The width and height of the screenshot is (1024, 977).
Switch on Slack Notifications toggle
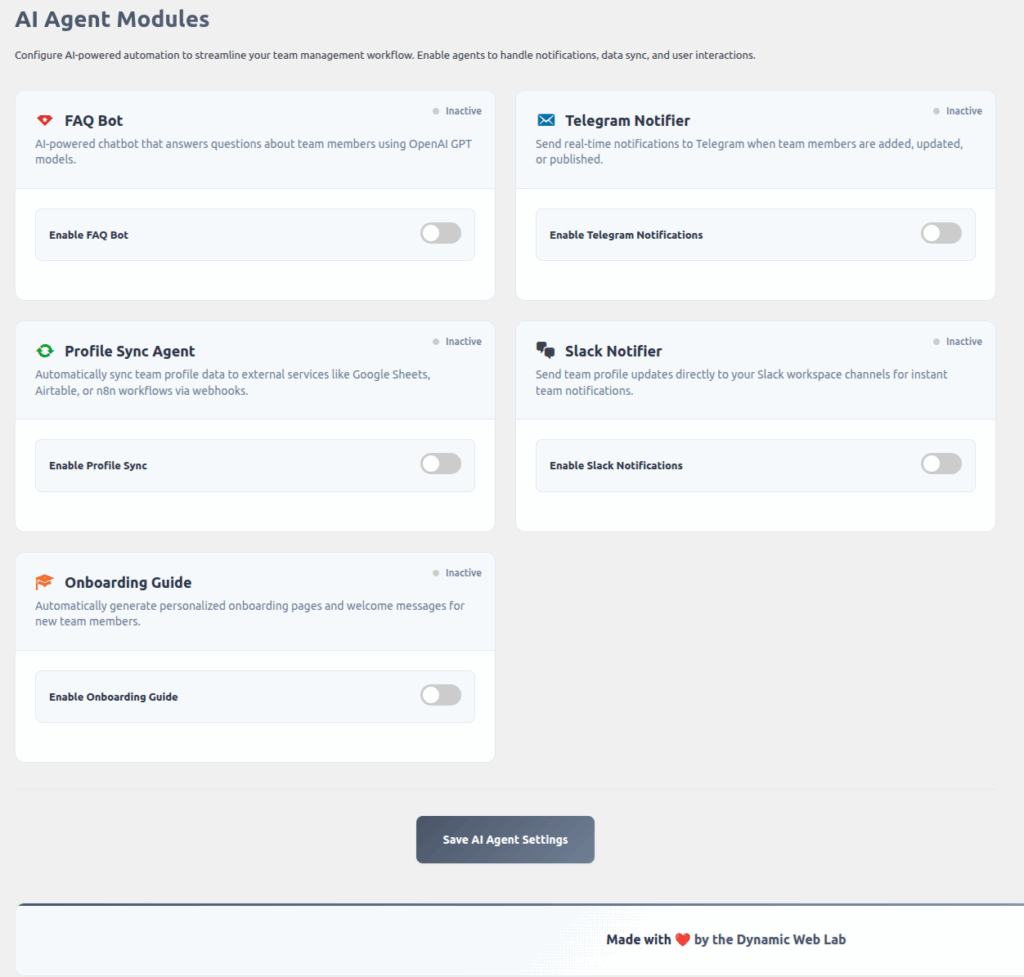[940, 464]
